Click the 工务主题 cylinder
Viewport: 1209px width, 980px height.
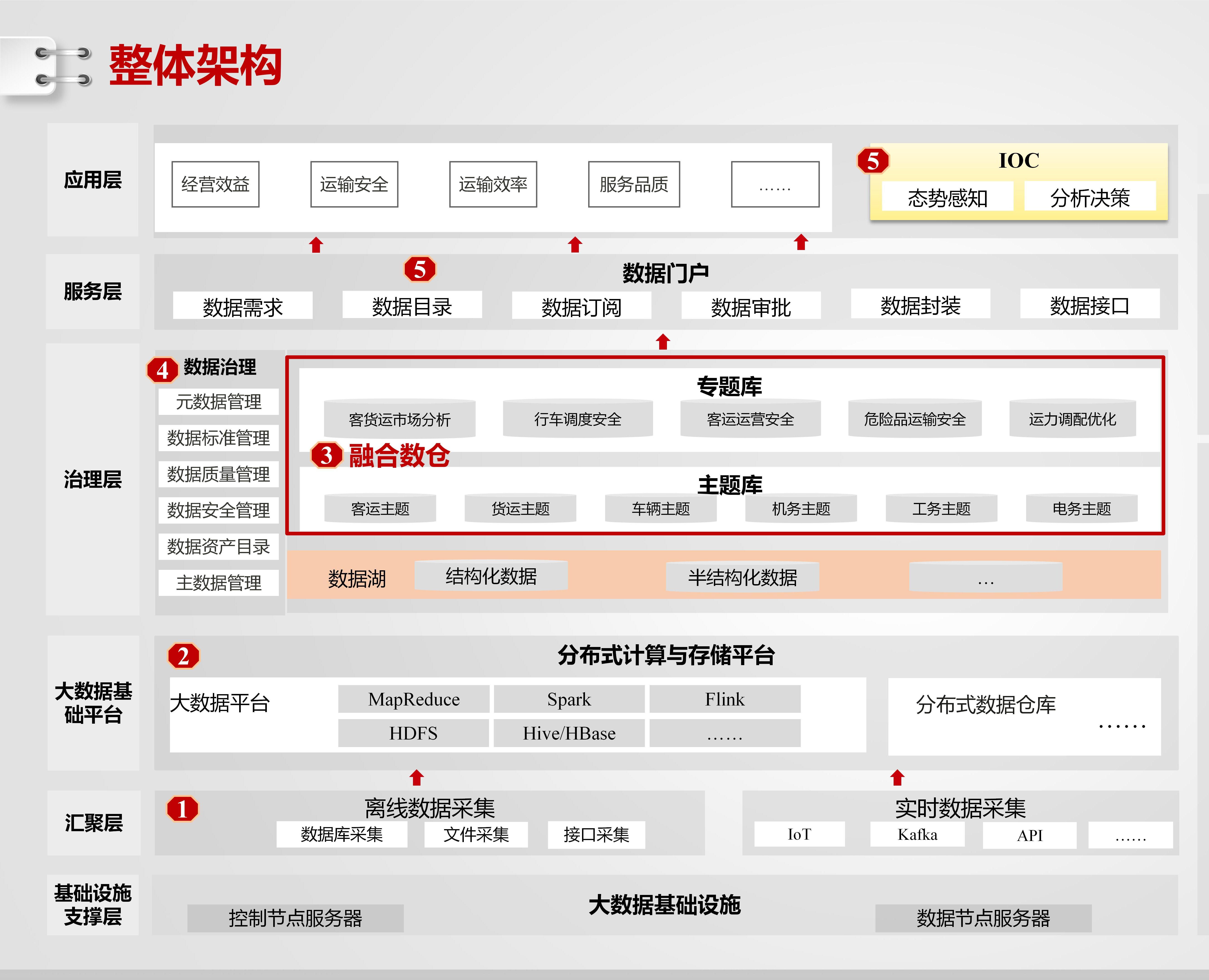(x=941, y=509)
